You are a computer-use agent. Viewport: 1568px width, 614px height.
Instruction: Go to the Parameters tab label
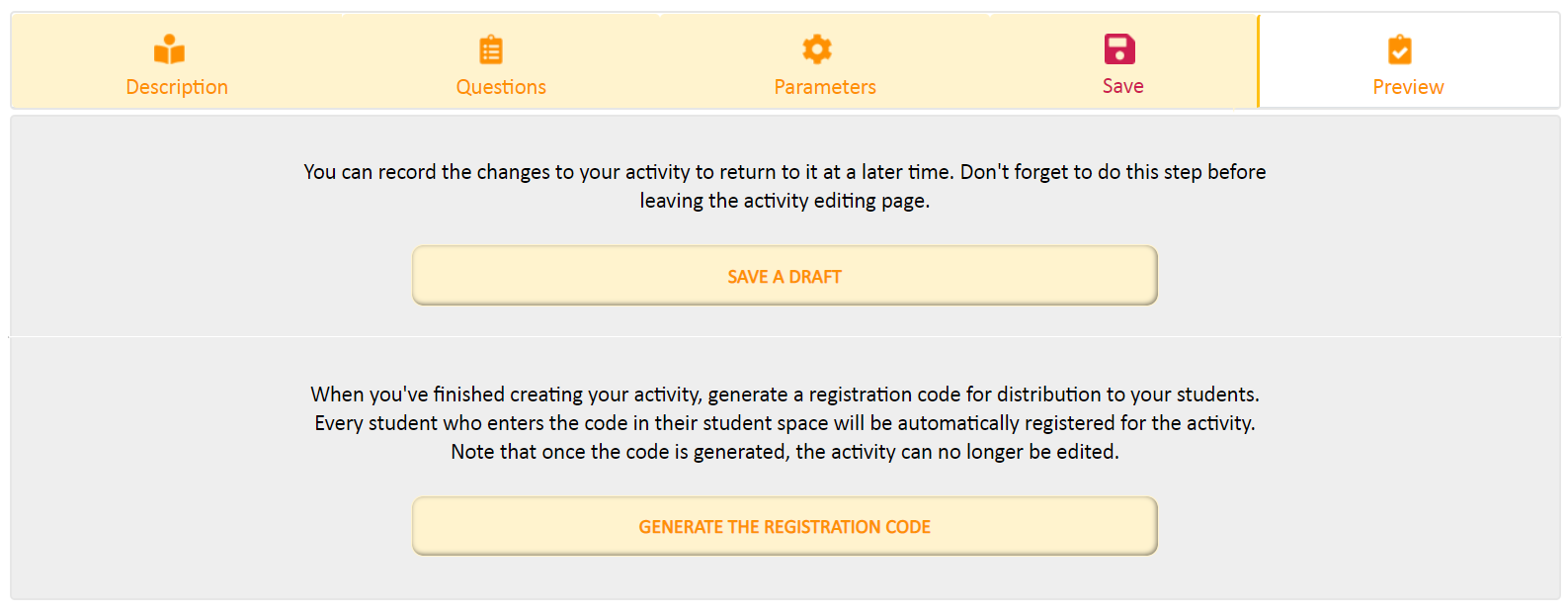coord(825,87)
